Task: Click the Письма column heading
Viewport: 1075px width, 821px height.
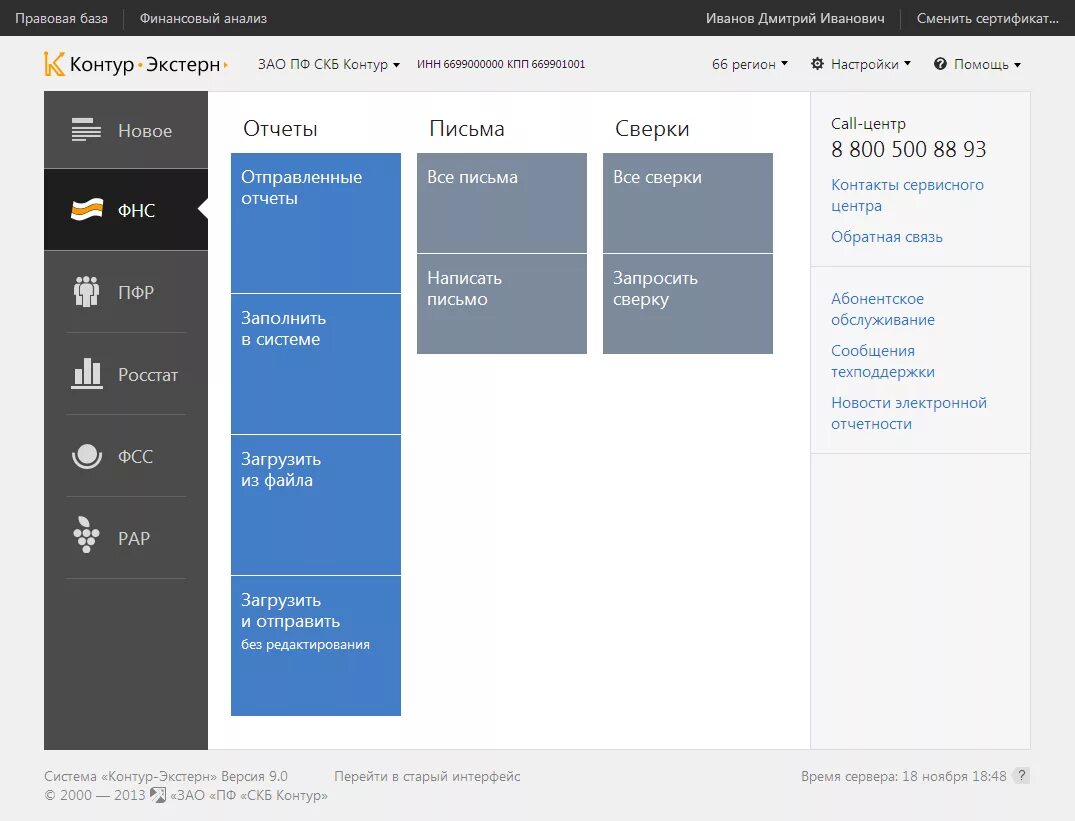Action: point(467,129)
